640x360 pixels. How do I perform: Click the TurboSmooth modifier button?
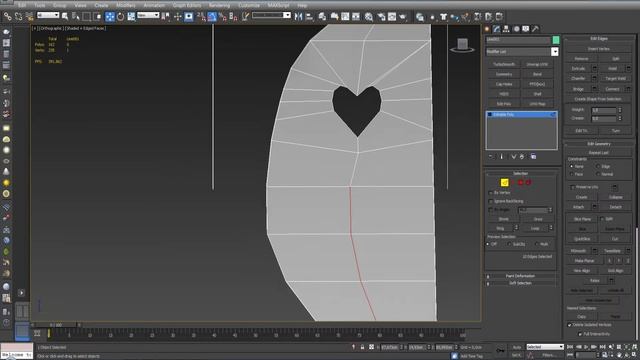(x=504, y=64)
